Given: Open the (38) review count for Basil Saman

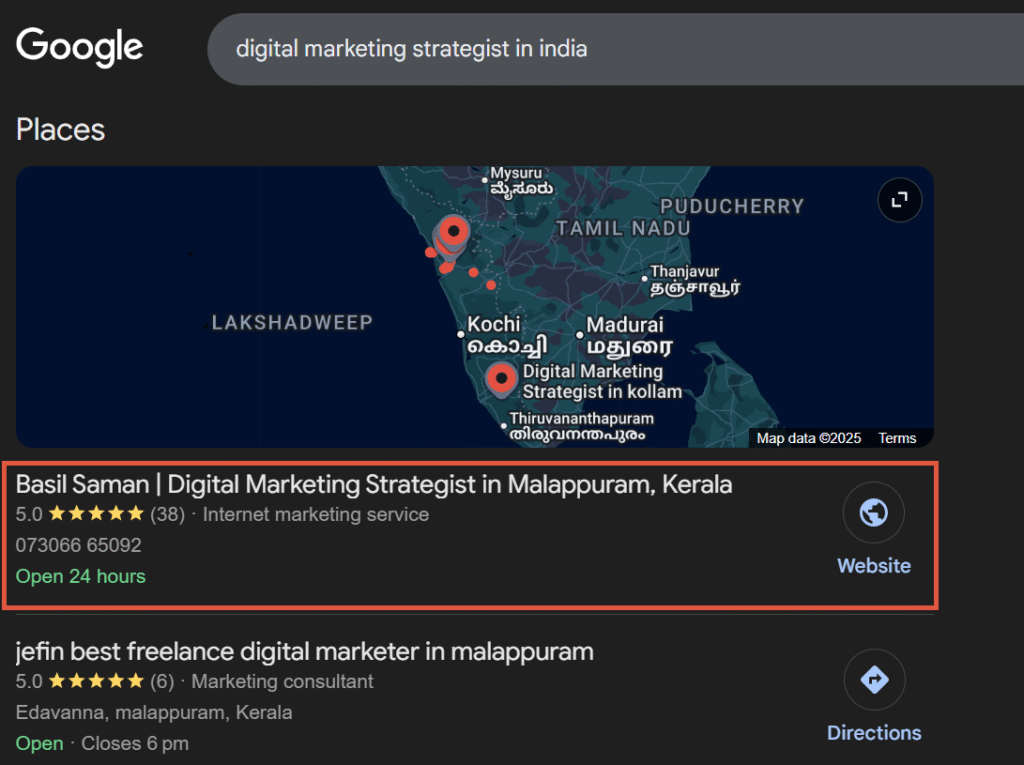Looking at the screenshot, I should [x=167, y=515].
